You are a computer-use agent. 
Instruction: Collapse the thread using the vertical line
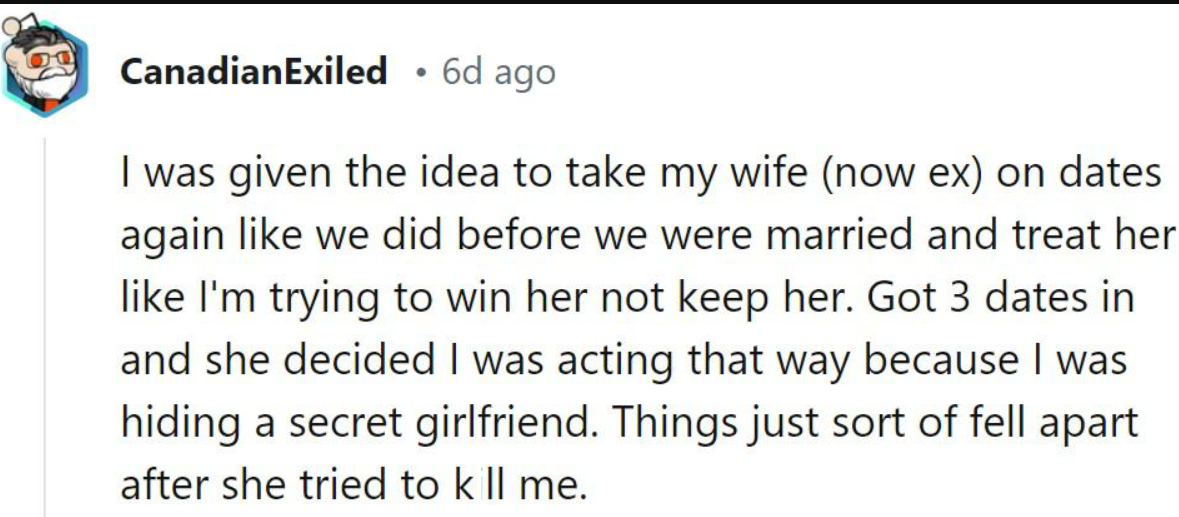[45, 330]
